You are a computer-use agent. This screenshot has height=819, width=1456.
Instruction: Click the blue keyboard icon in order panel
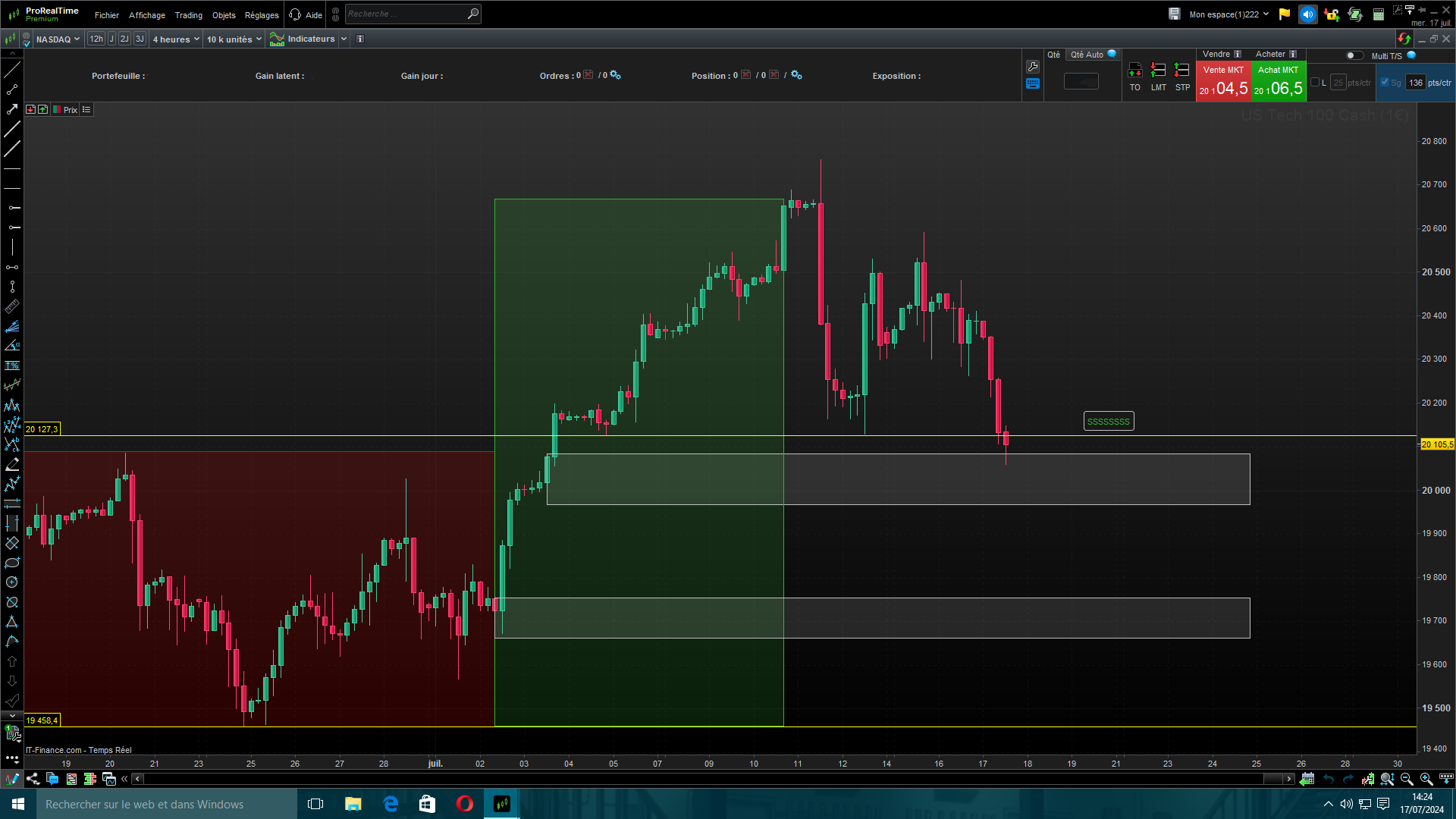coord(1033,84)
